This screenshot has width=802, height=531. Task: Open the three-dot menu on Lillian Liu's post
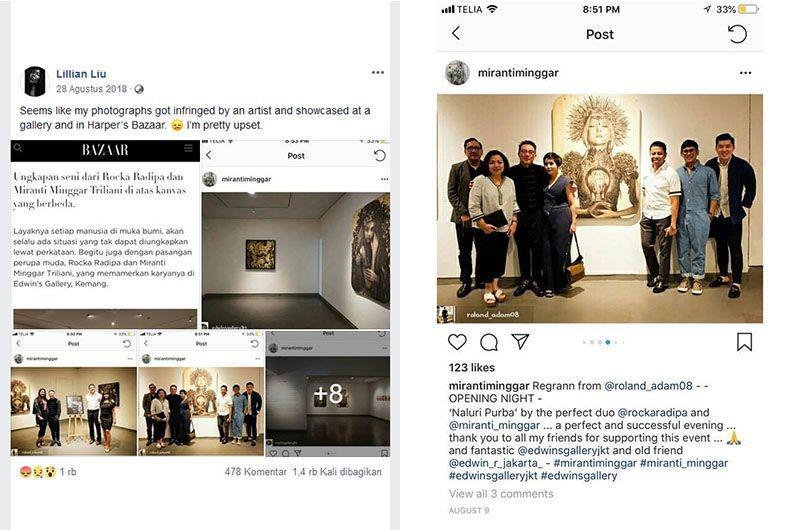tap(377, 73)
